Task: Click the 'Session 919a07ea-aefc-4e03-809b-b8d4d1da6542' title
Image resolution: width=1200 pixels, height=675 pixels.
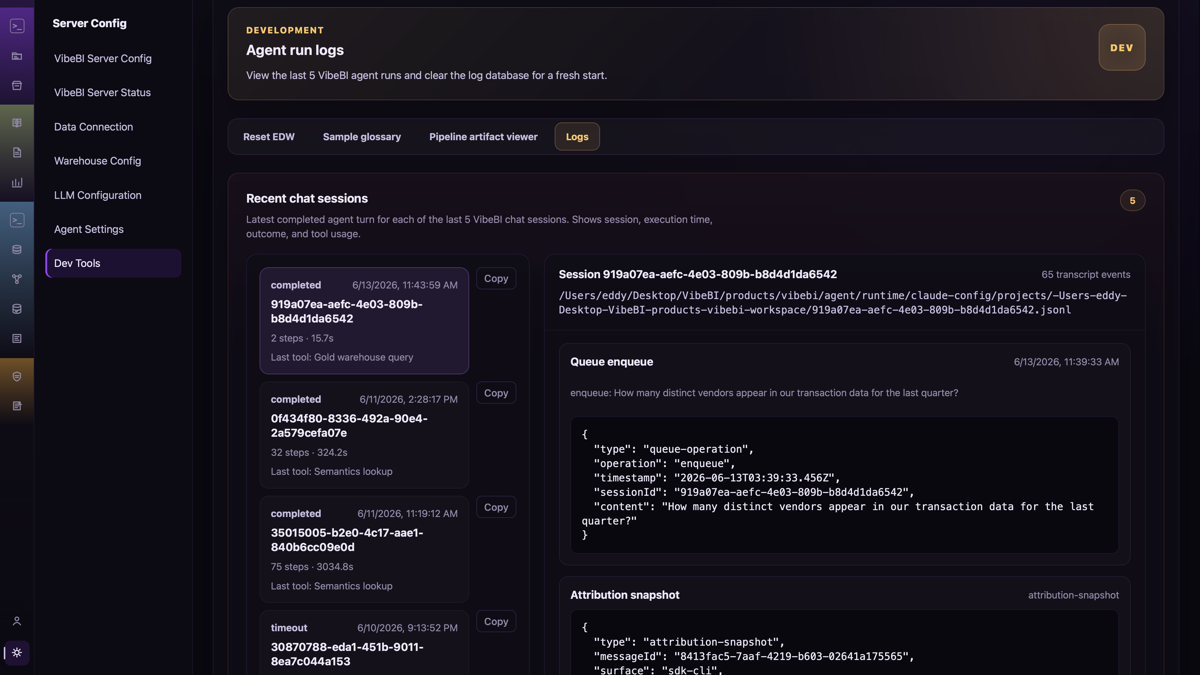Action: point(698,274)
